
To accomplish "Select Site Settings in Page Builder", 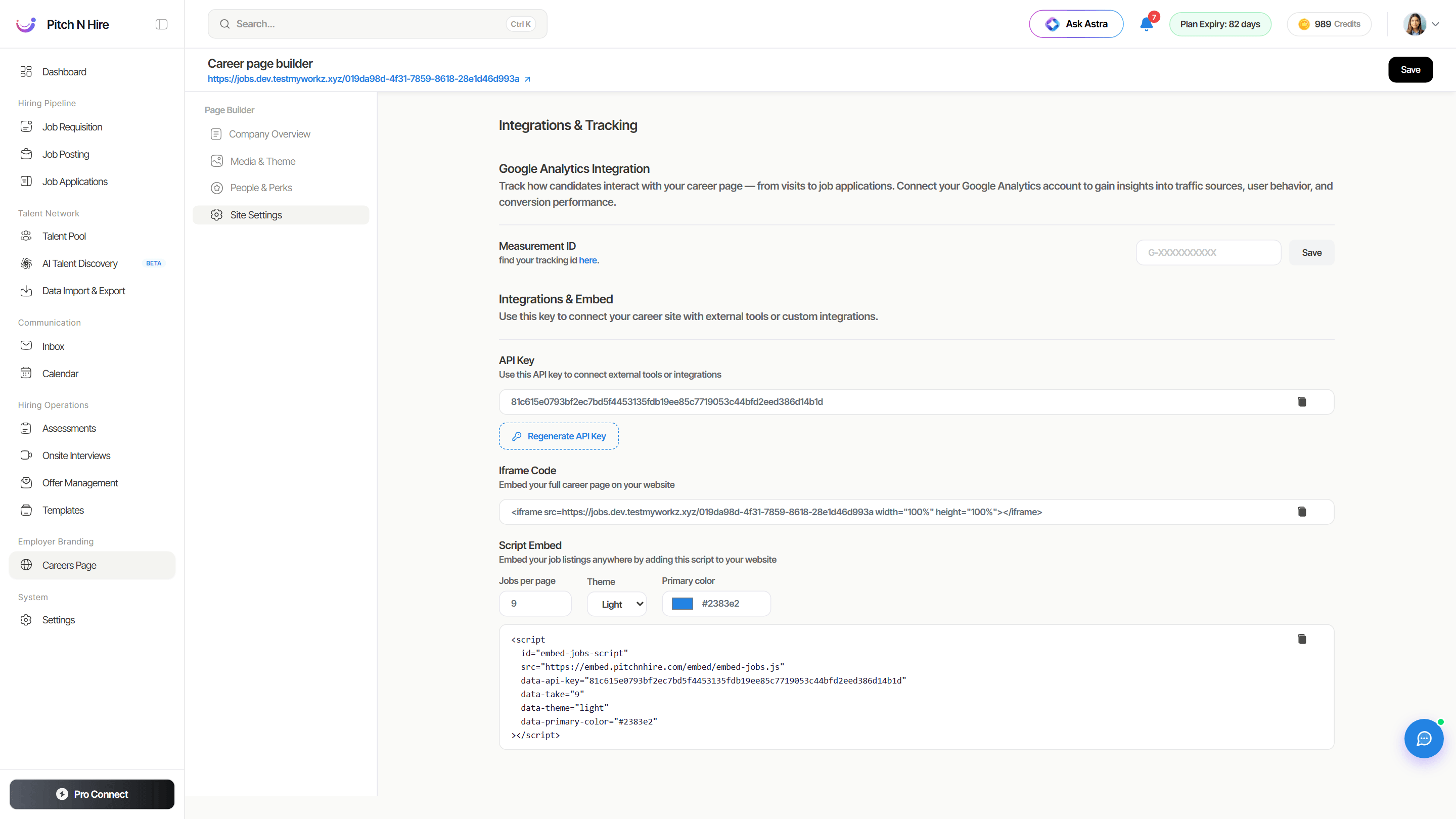I will click(x=281, y=215).
